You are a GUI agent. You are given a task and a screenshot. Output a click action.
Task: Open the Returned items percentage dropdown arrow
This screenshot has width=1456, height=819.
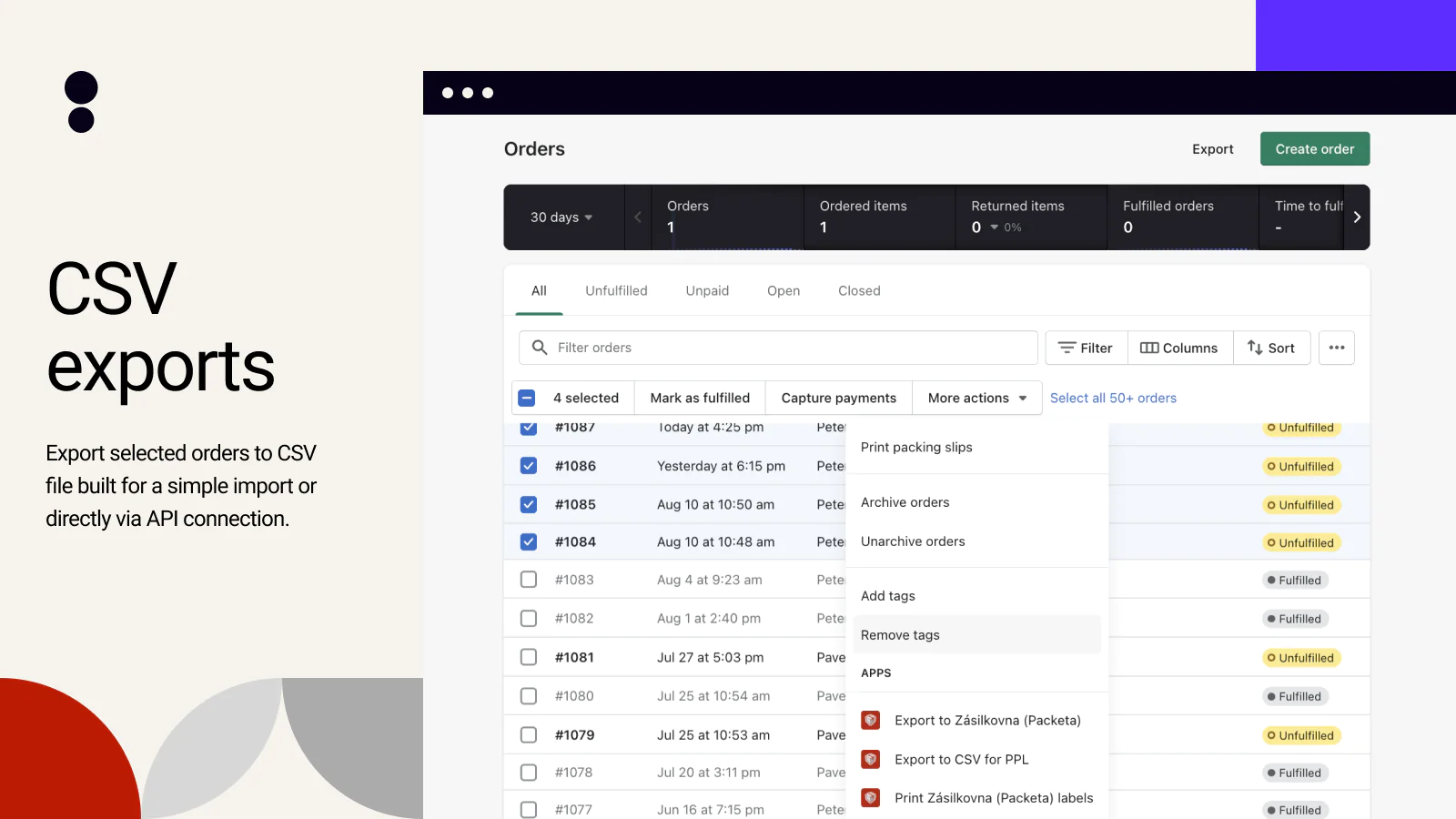coord(995,227)
